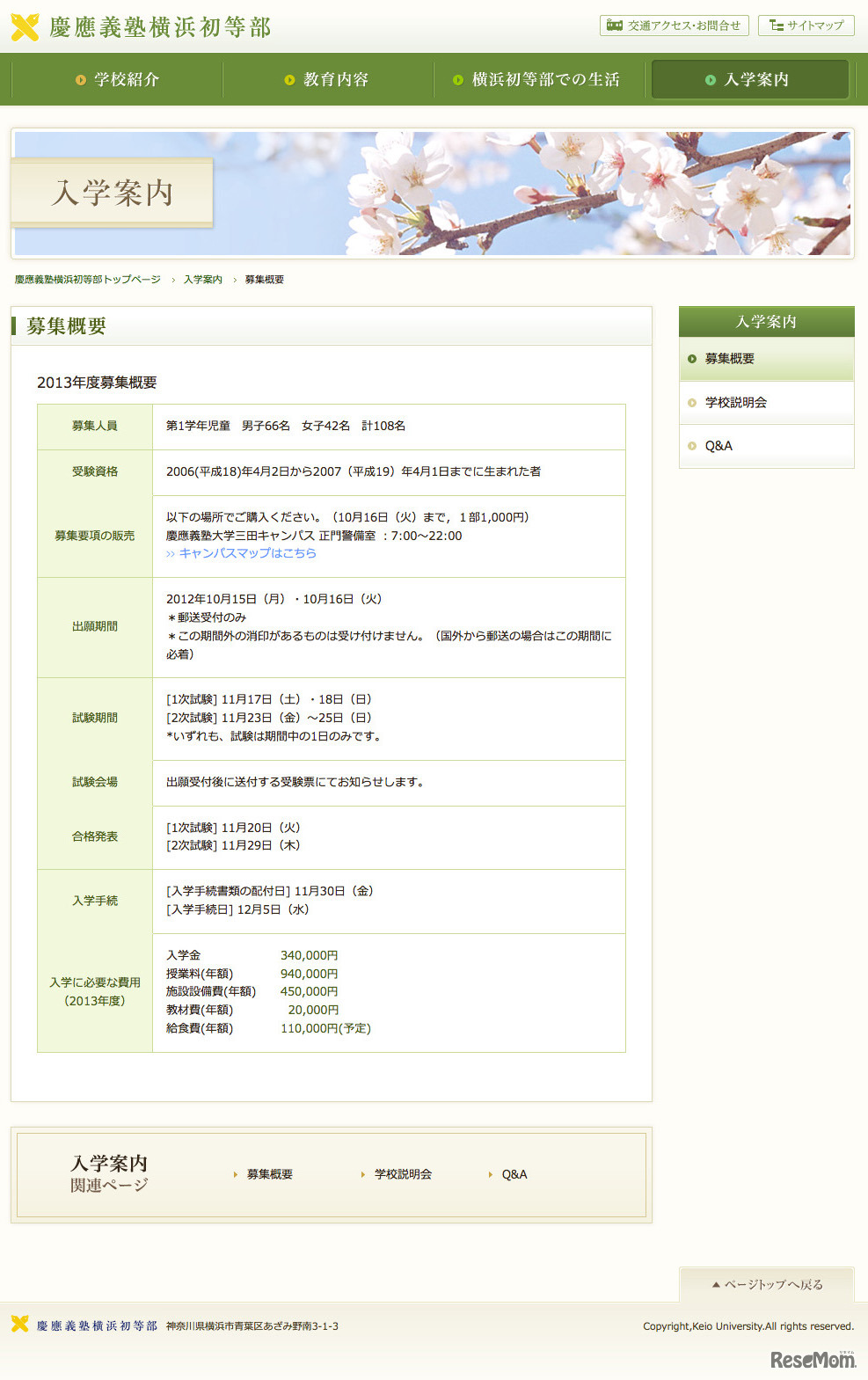Click ページトップへ戻る button
Screen dimensions: 868x1380
click(767, 1285)
